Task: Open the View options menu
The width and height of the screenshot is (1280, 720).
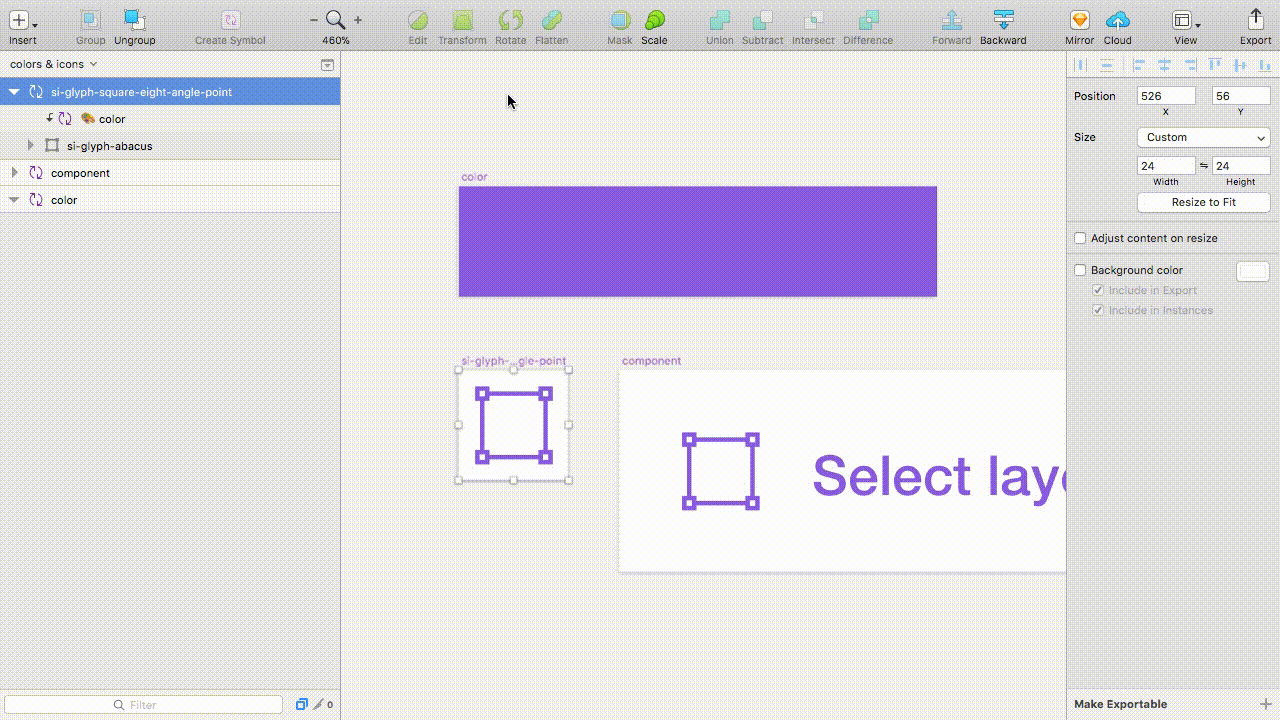Action: tap(1186, 20)
